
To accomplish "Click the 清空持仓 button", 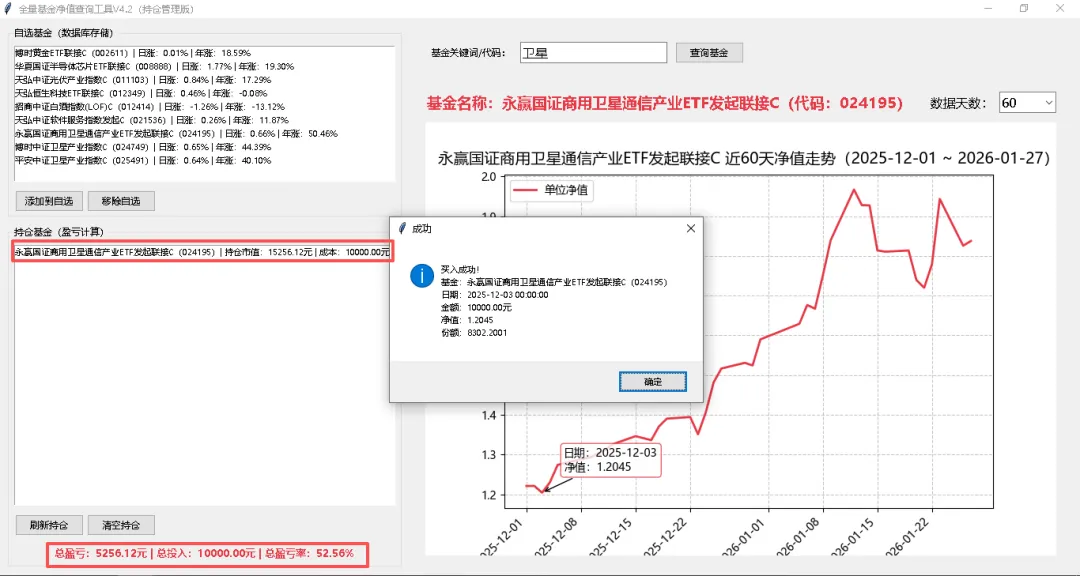I will tap(121, 525).
